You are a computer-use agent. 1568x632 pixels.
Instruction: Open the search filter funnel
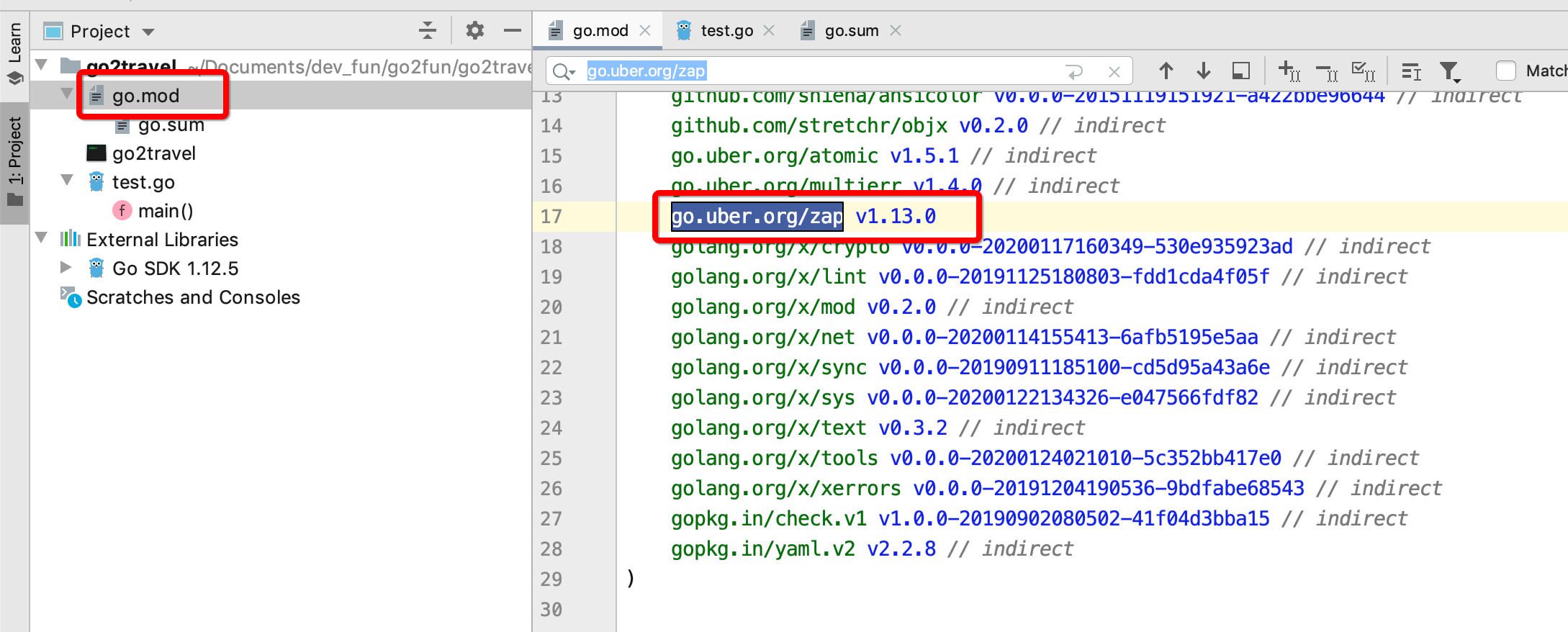[1449, 71]
